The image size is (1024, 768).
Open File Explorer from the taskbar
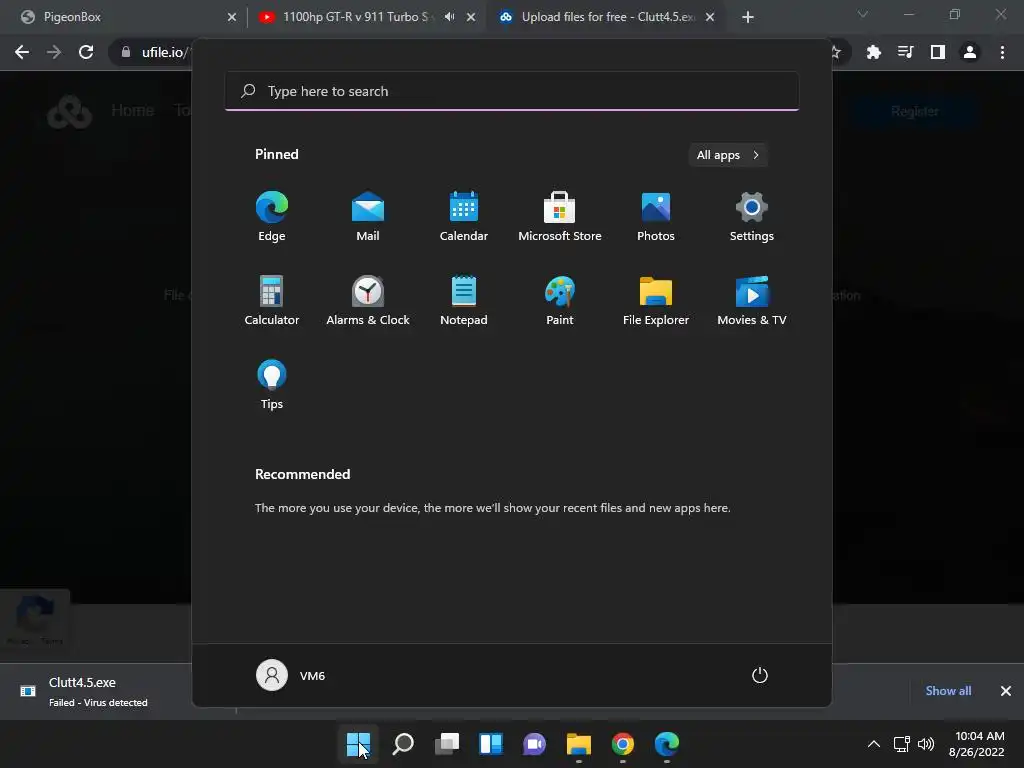[x=579, y=744]
